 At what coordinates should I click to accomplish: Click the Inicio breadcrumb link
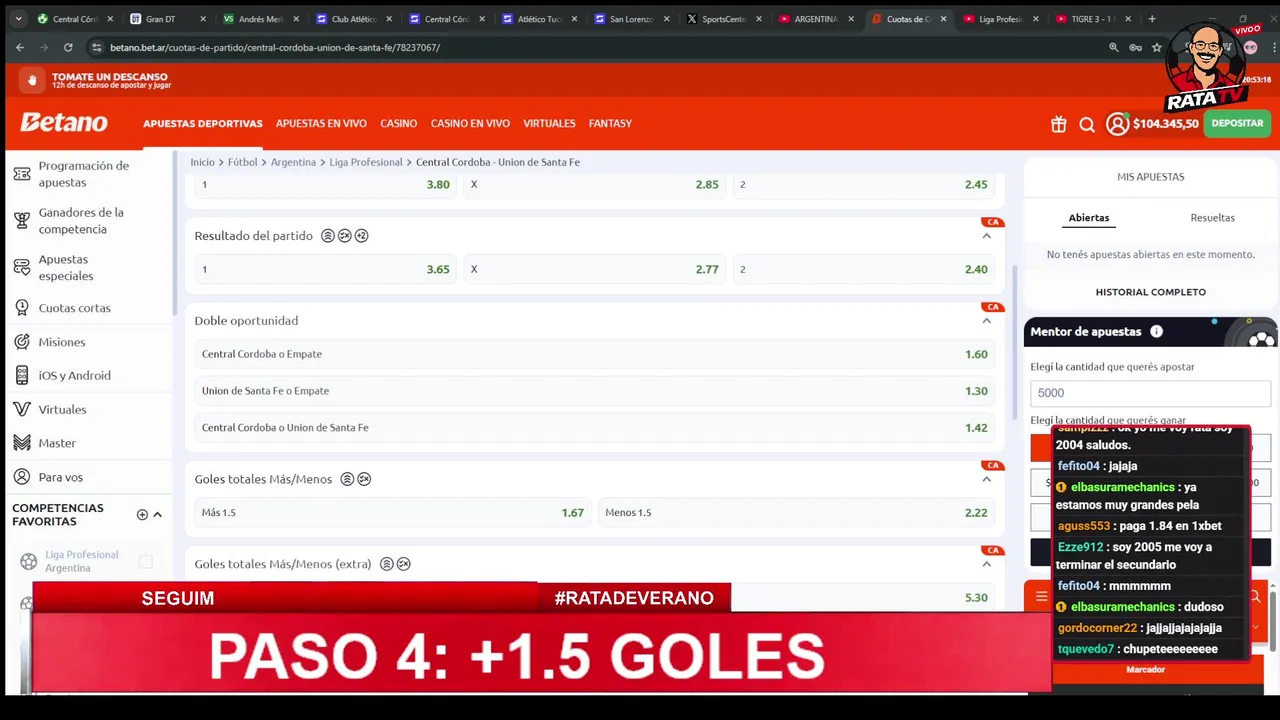coord(203,162)
